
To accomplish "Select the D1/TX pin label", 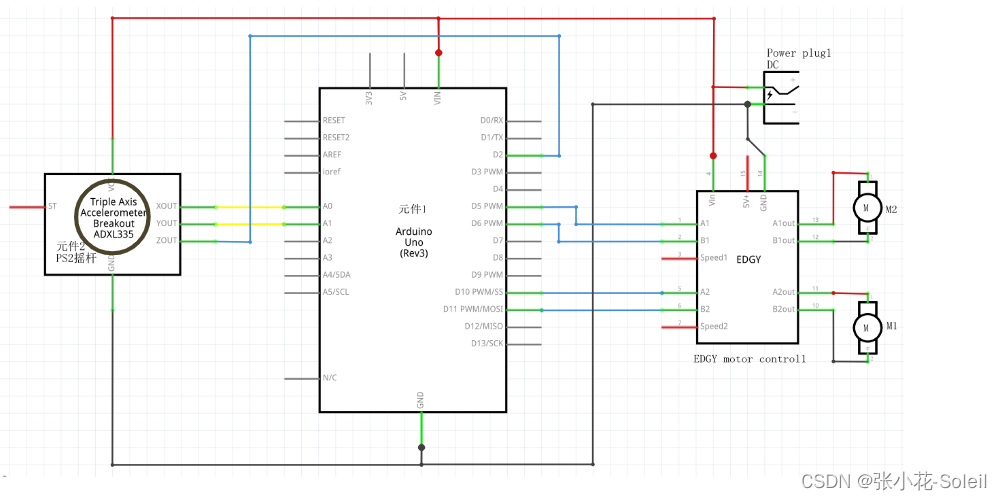I will click(491, 137).
